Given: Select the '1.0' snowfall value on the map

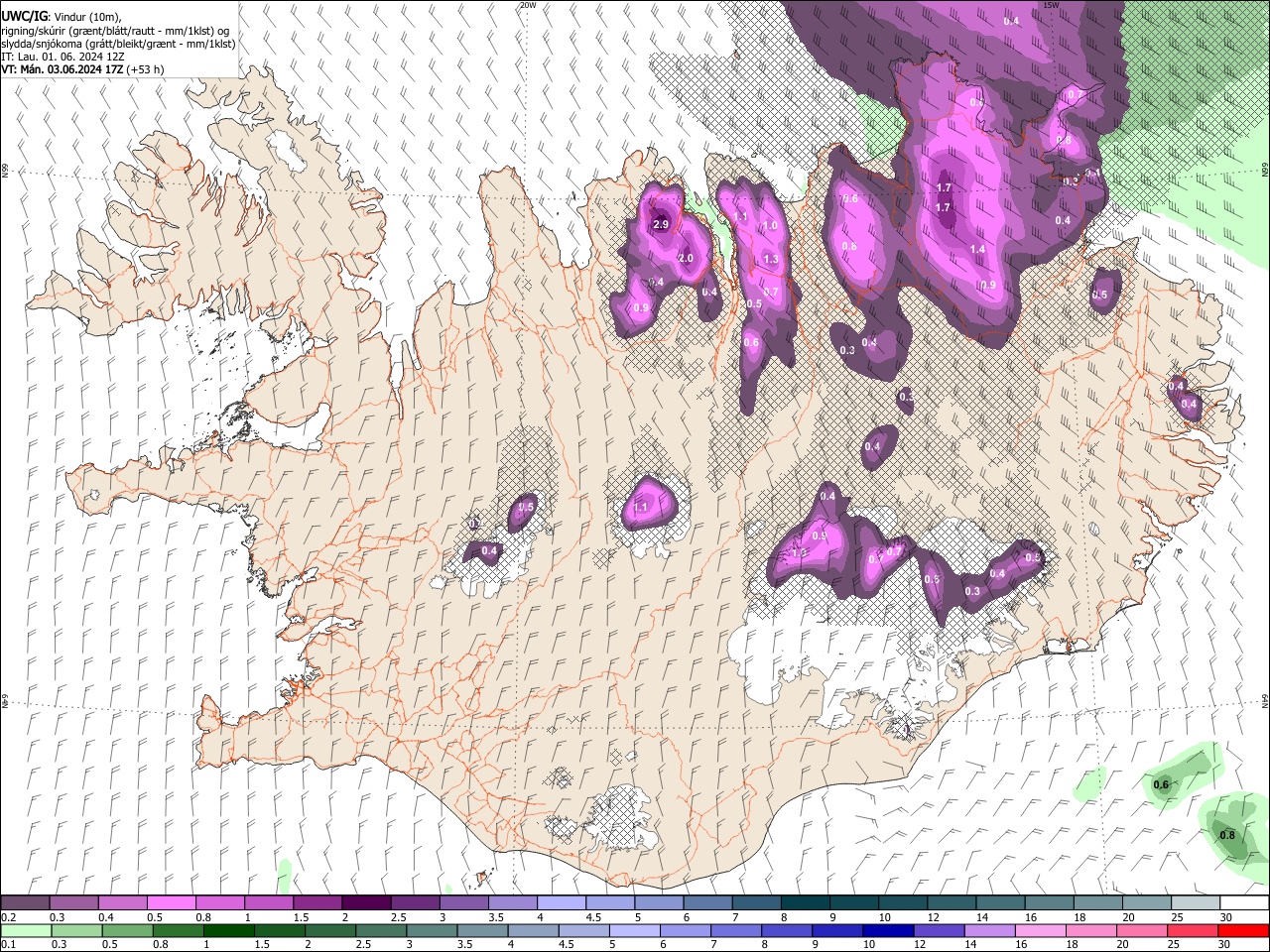Looking at the screenshot, I should click(770, 226).
